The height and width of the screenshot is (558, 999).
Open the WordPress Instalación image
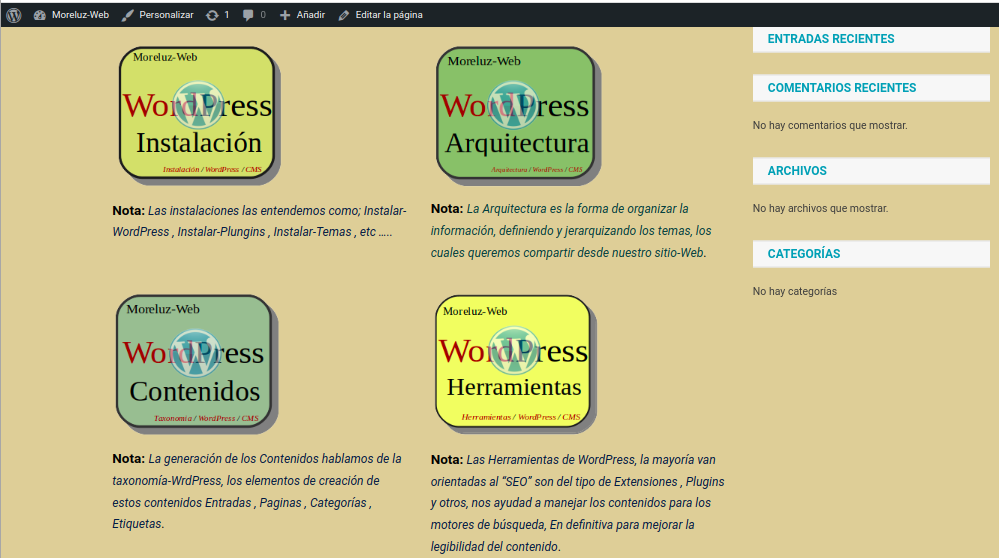pyautogui.click(x=196, y=114)
